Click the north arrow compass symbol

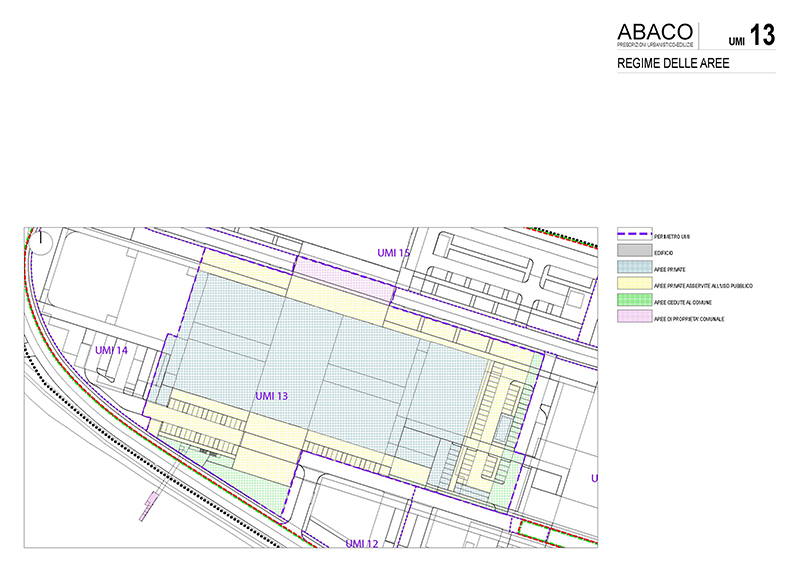point(41,241)
